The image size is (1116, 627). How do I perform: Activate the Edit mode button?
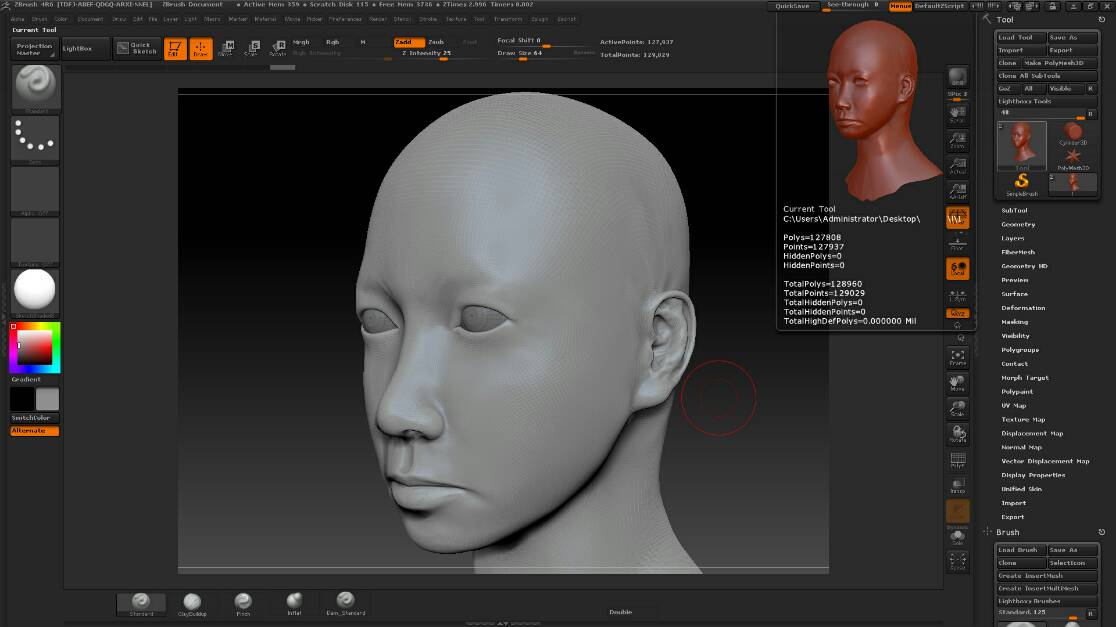click(x=175, y=49)
